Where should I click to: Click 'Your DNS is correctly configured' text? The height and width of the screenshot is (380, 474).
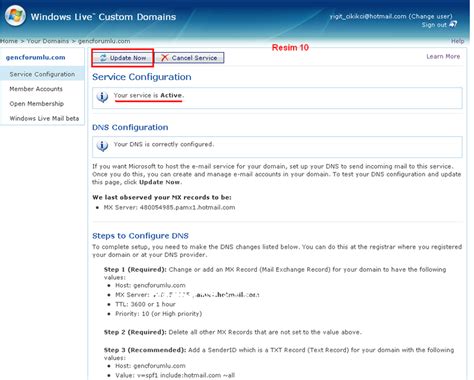point(164,144)
